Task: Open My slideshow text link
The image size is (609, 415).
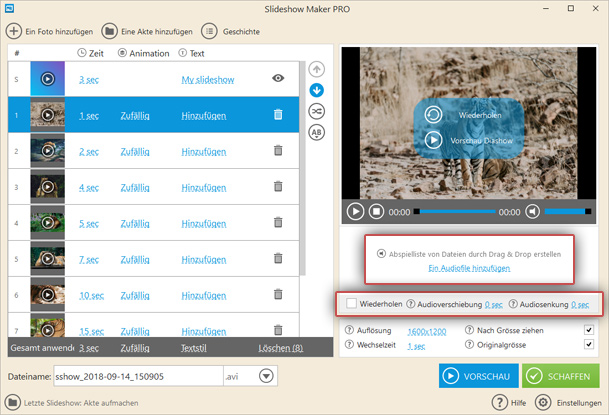Action: [208, 80]
